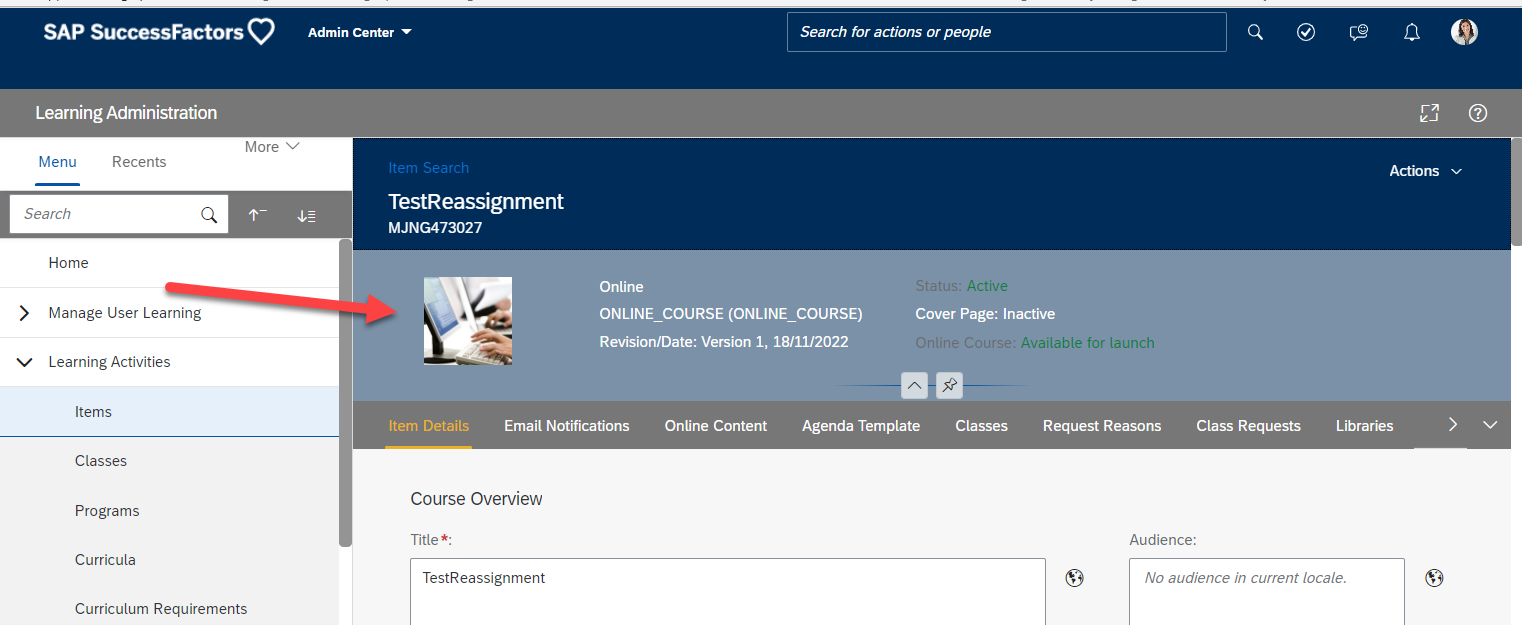Open the Agenda Template tab
This screenshot has width=1522, height=625.
tap(861, 426)
